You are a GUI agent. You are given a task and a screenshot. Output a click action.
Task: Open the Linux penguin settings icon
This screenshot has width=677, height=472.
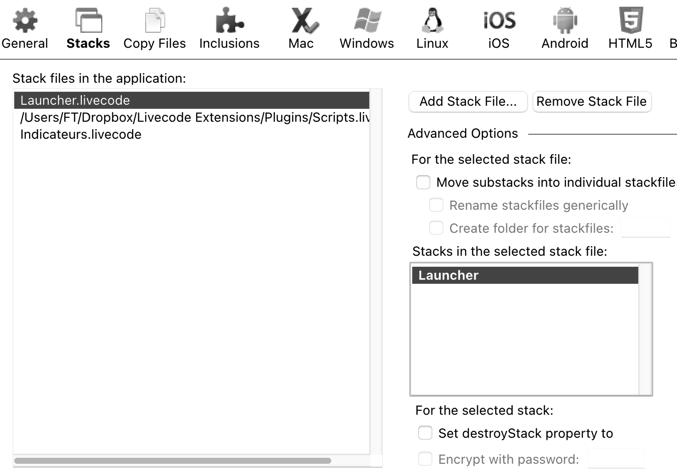point(432,21)
